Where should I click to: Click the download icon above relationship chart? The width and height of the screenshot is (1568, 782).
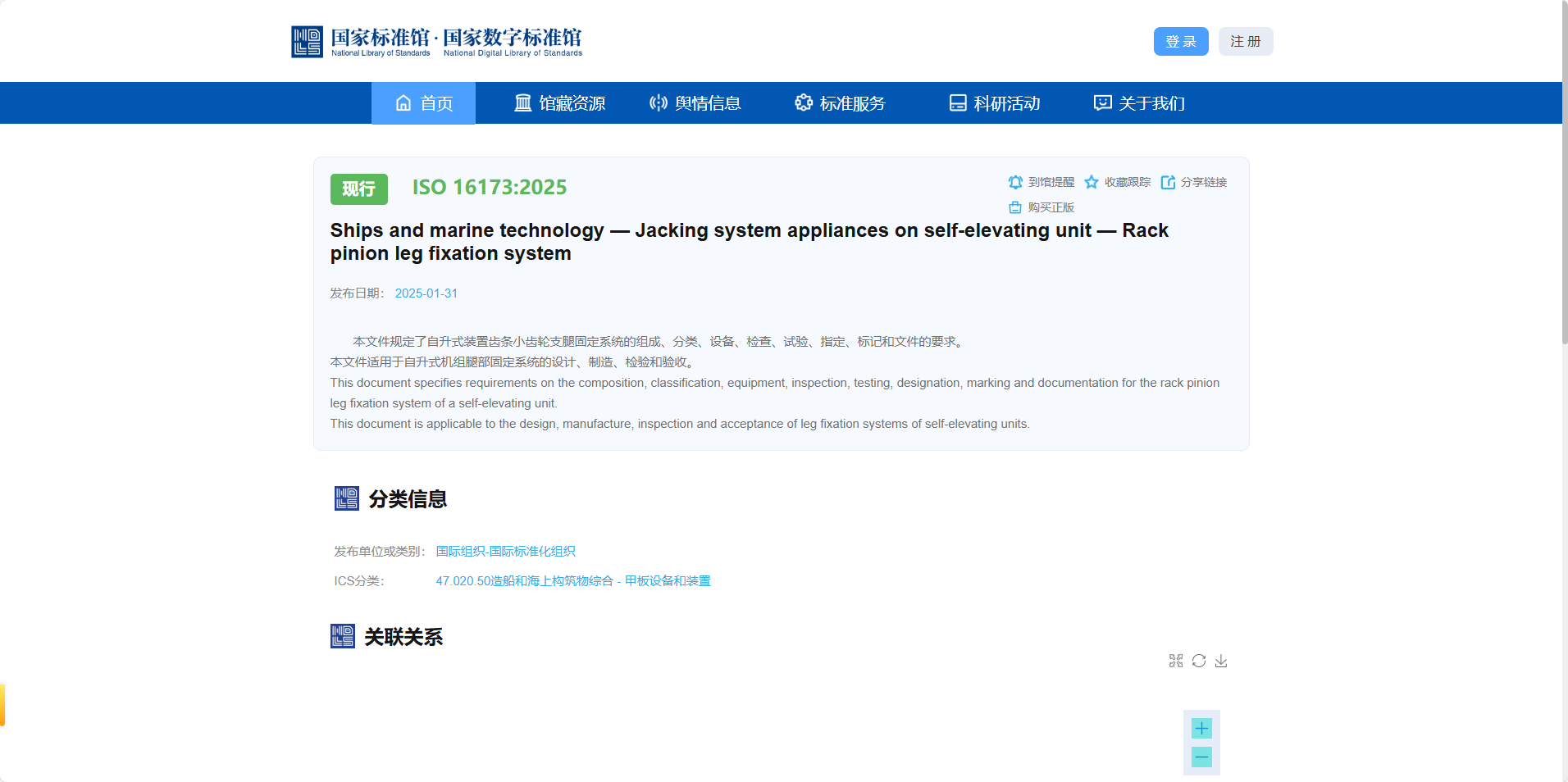tap(1221, 661)
